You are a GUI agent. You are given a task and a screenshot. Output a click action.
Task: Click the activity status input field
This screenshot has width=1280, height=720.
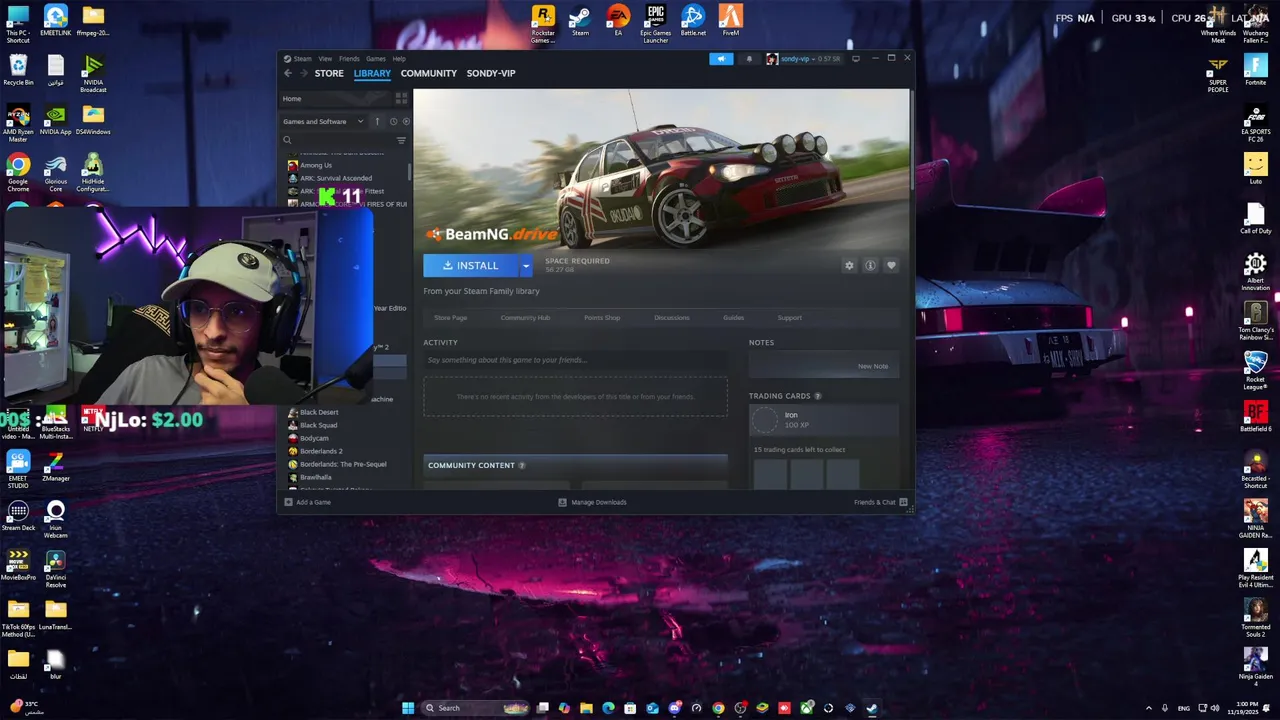(575, 360)
